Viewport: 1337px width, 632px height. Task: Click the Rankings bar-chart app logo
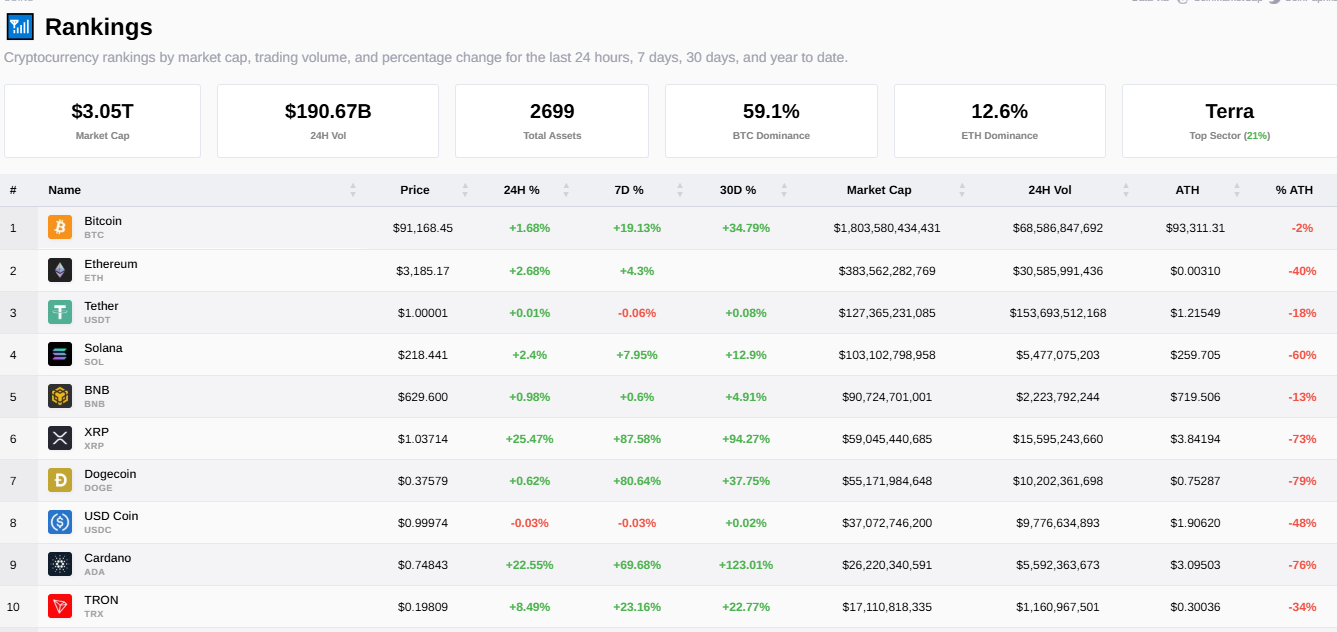point(20,26)
